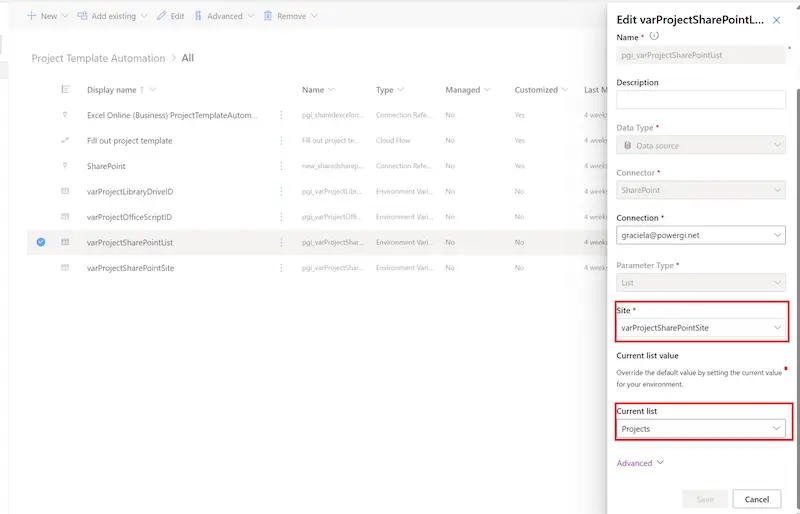
Task: Open more options for SharePoint row
Action: 281,166
